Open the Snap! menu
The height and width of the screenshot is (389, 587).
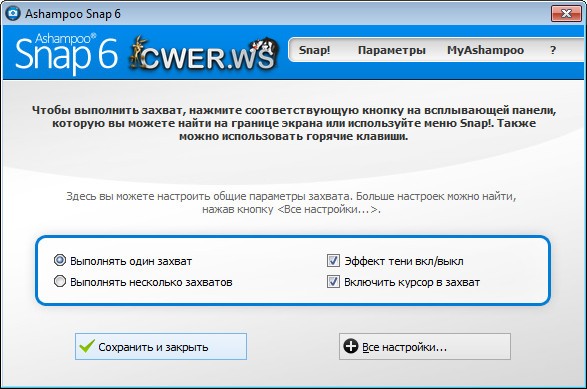(314, 50)
